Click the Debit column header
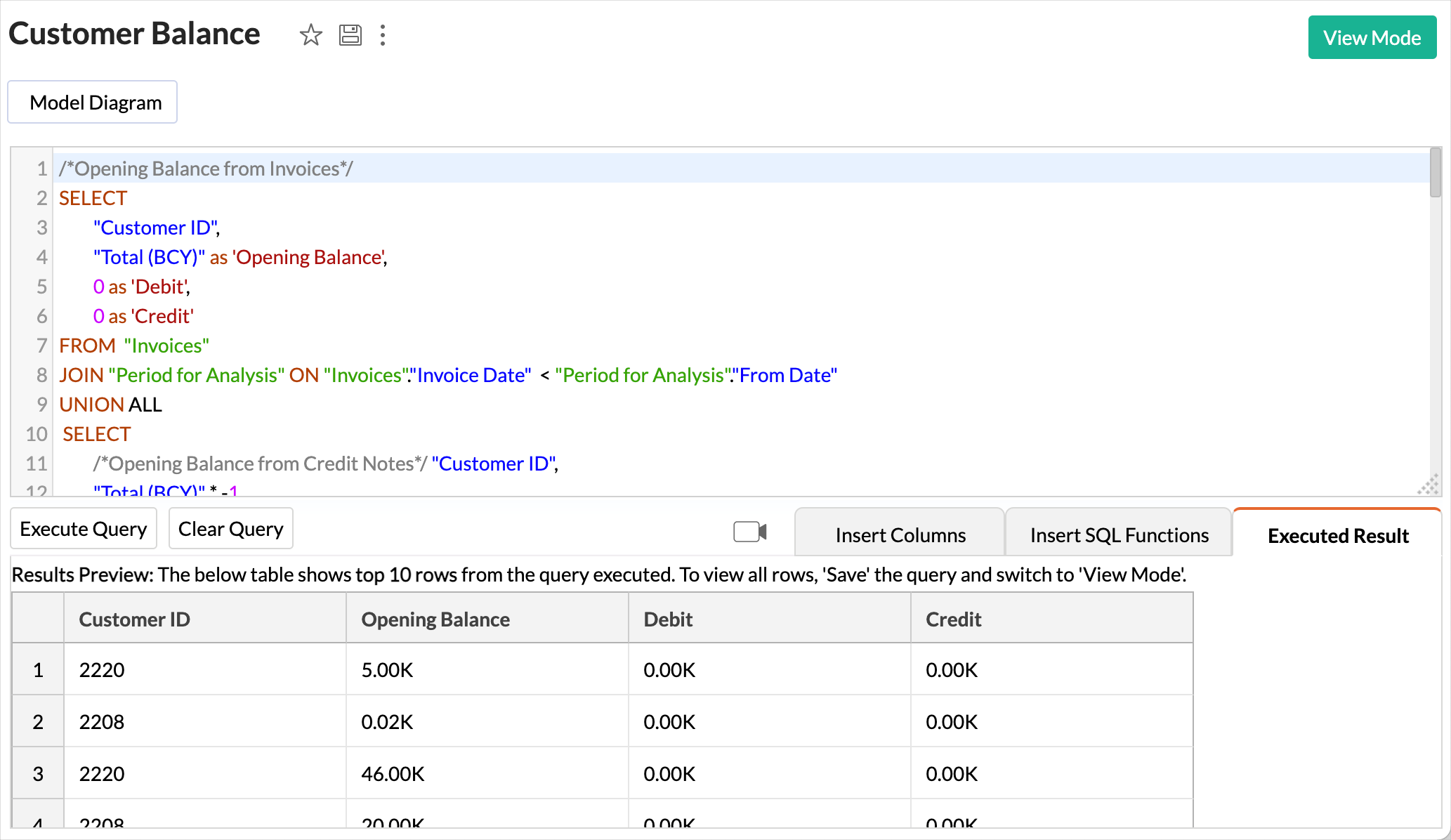 point(667,619)
